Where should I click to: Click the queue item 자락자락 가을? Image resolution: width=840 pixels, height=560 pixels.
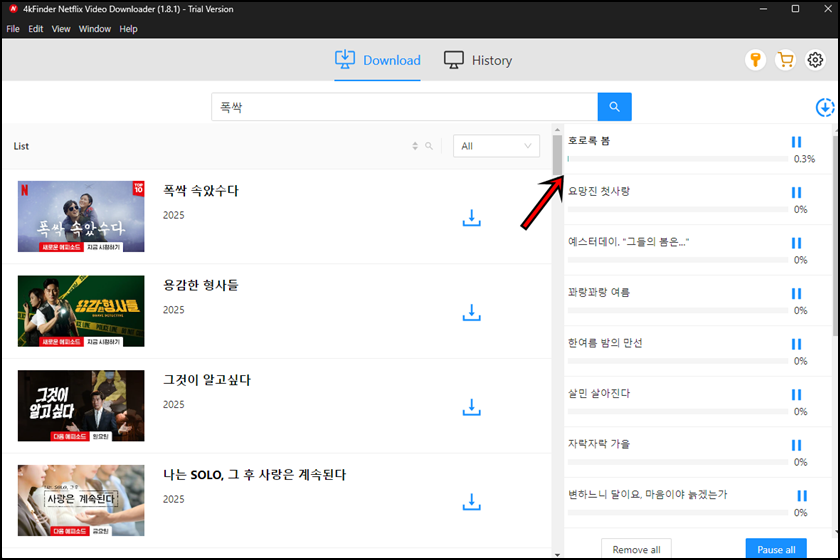click(599, 444)
